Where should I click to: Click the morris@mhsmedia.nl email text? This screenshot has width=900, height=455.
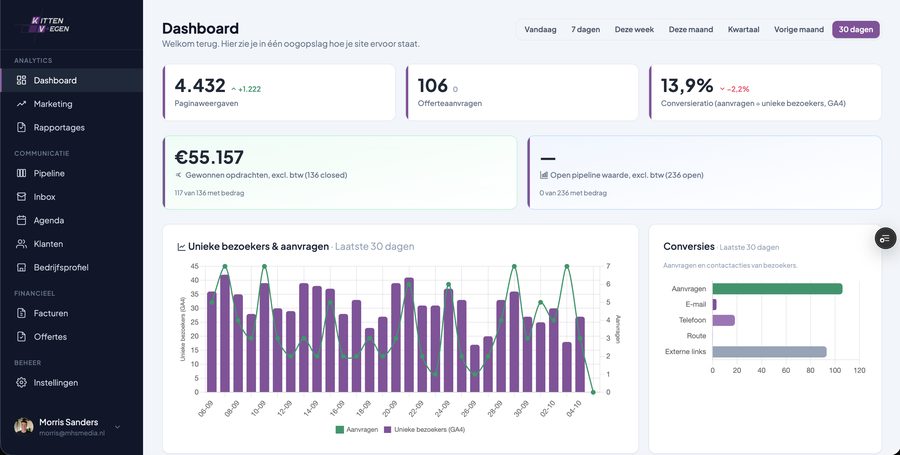[72, 433]
